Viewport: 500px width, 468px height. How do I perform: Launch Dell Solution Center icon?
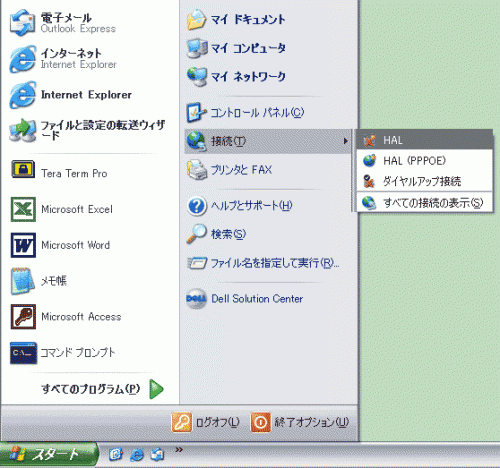(x=196, y=299)
